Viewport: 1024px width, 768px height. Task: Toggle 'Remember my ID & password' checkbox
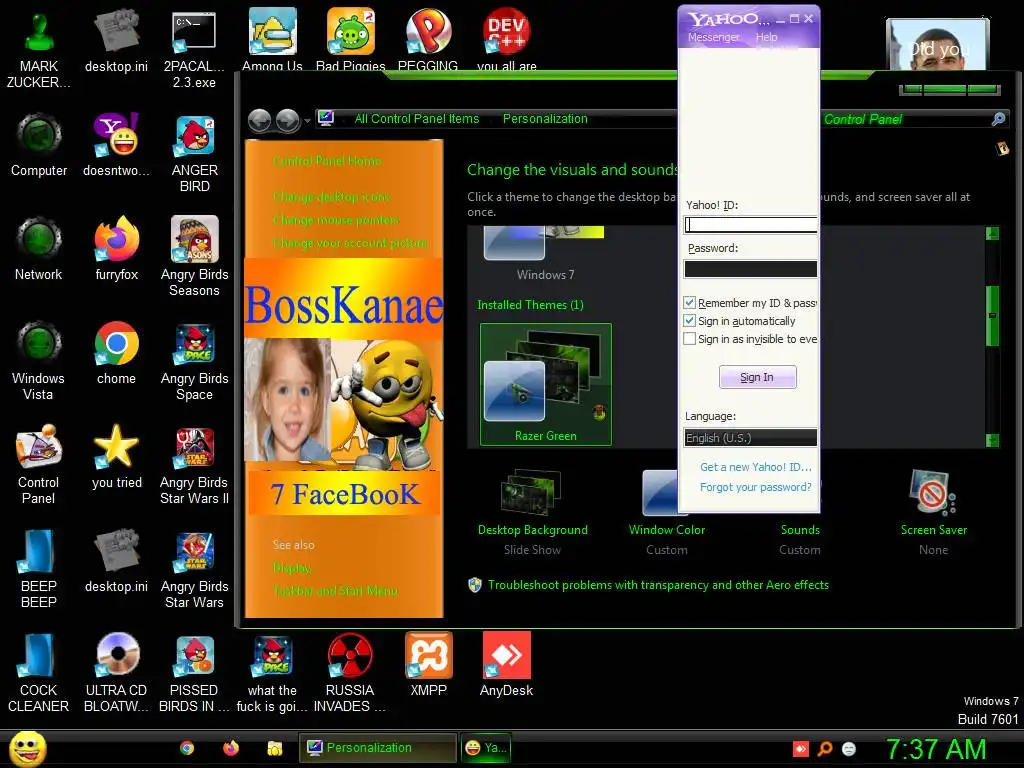690,302
